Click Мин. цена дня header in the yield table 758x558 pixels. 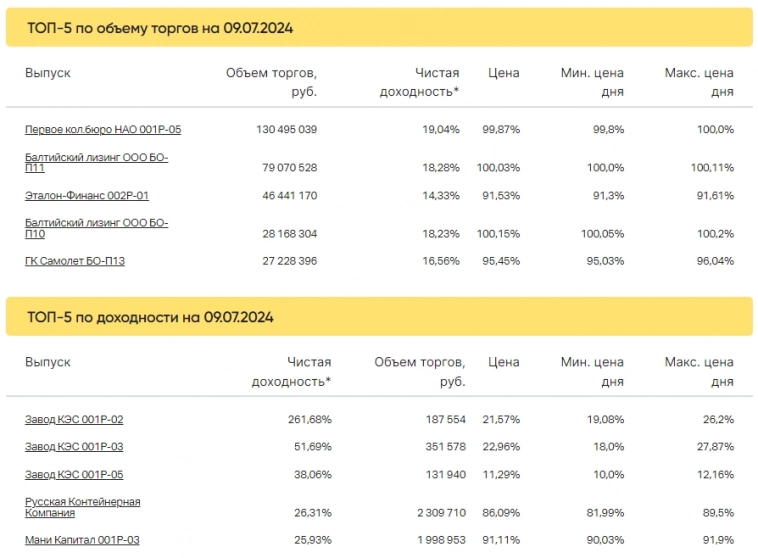coord(592,371)
